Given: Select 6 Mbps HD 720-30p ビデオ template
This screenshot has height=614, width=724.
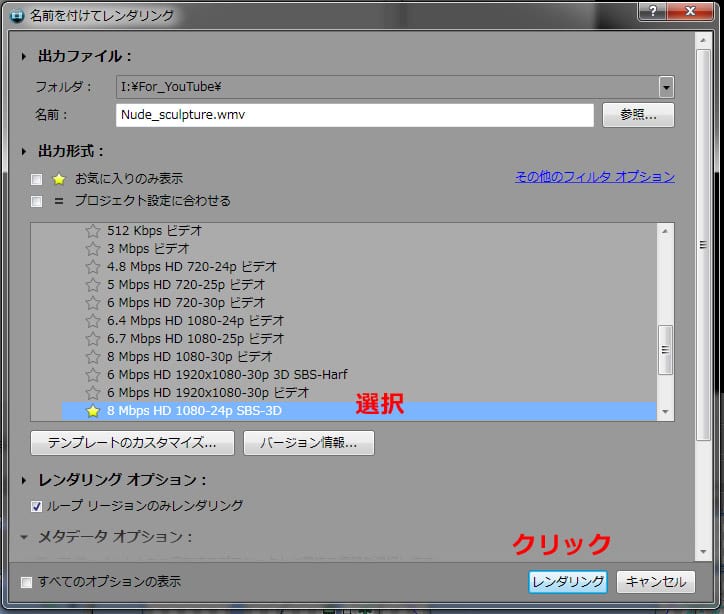Looking at the screenshot, I should click(x=186, y=303).
